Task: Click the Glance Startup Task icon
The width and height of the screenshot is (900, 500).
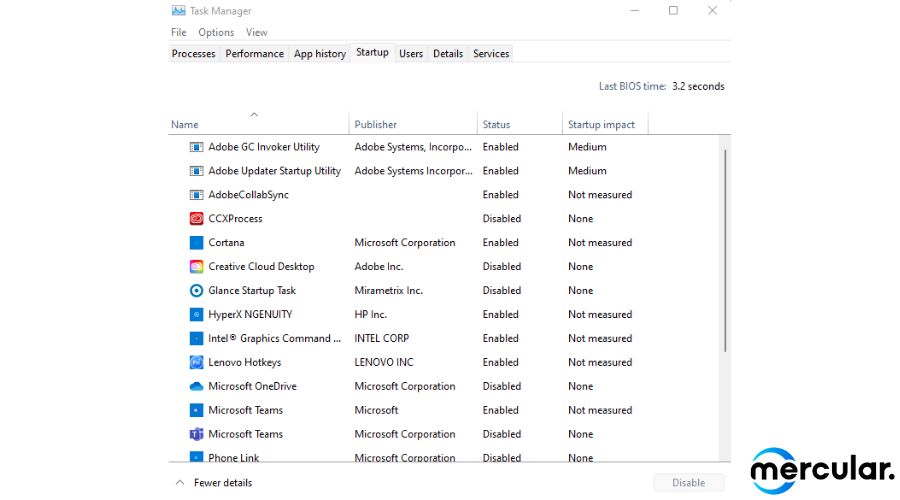Action: pyautogui.click(x=196, y=290)
